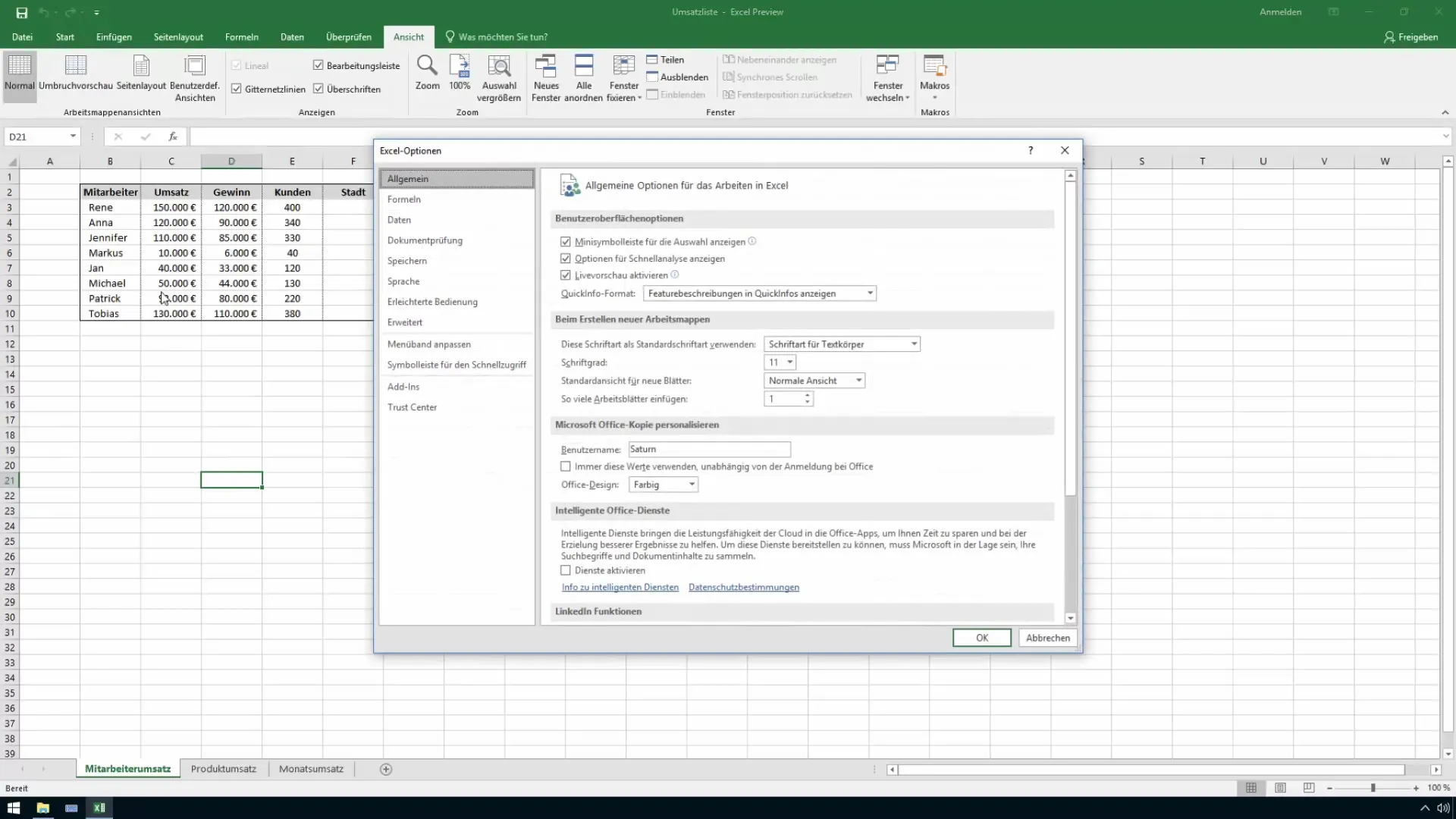1456x819 pixels.
Task: Click Excel icon in taskbar
Action: point(99,808)
